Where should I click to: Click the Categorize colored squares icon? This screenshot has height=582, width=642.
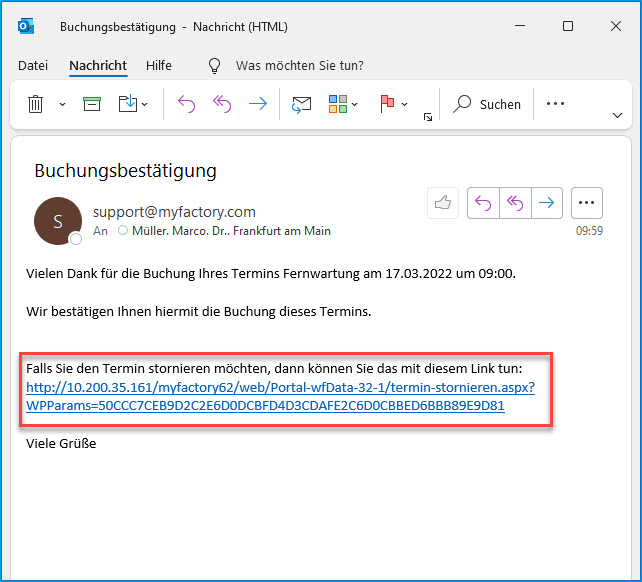pyautogui.click(x=338, y=104)
